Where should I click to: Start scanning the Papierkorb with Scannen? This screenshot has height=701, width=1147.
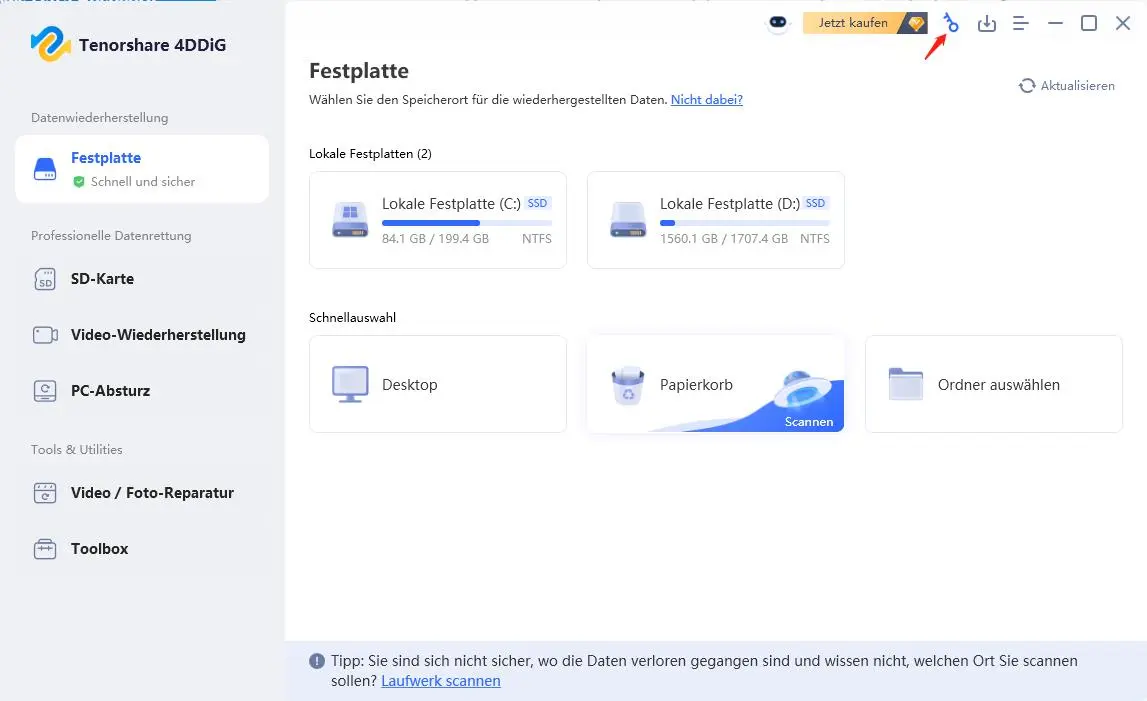pyautogui.click(x=808, y=422)
